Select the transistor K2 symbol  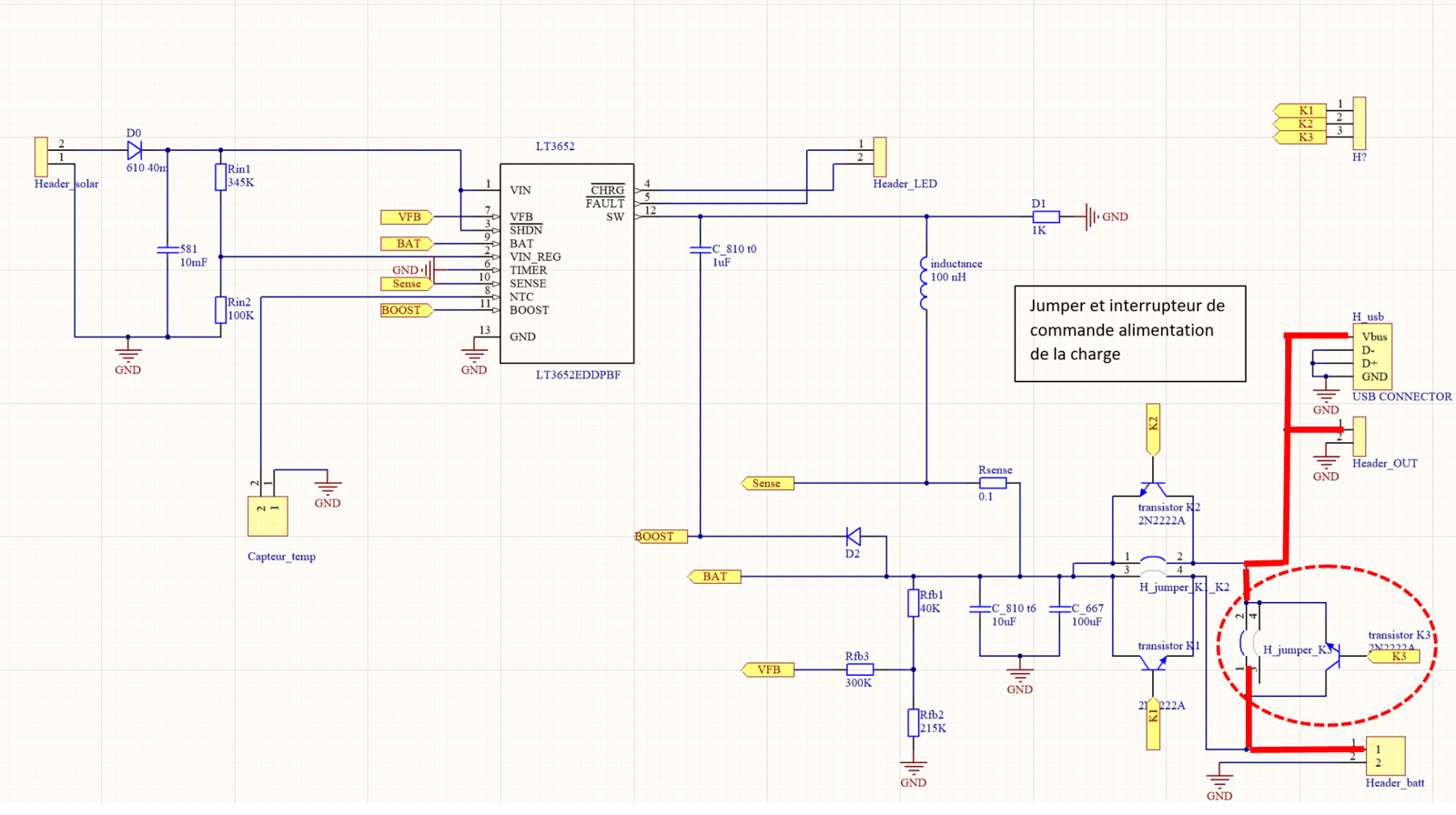pyautogui.click(x=1153, y=489)
